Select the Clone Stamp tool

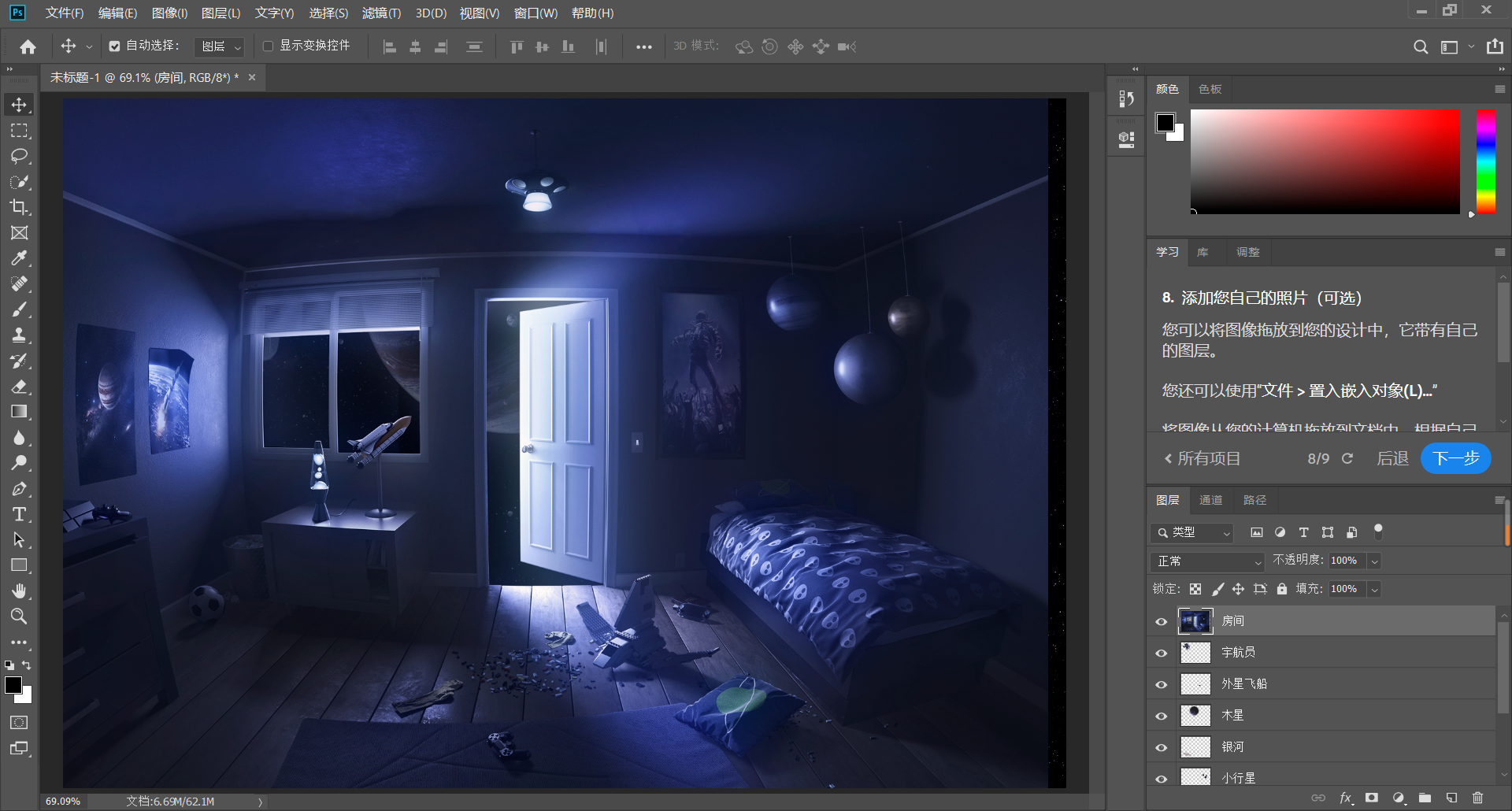pos(19,335)
